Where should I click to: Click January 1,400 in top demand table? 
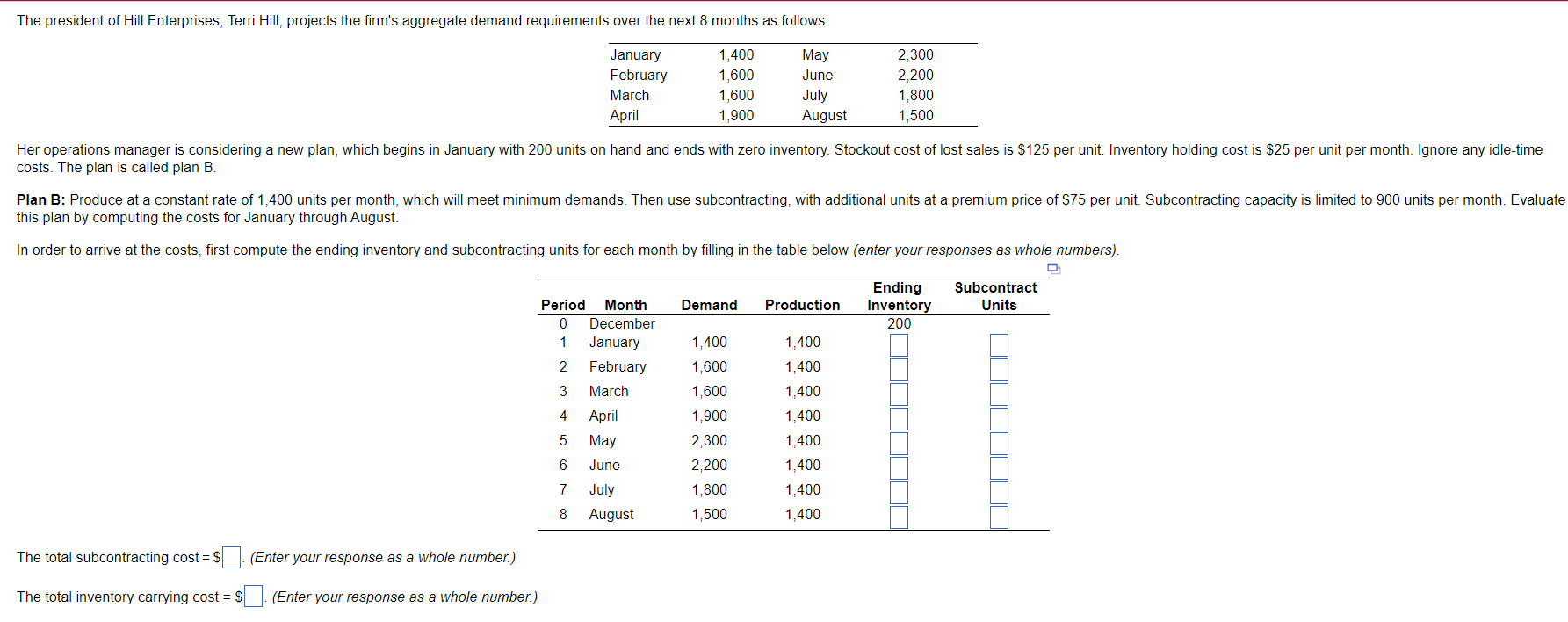(736, 54)
